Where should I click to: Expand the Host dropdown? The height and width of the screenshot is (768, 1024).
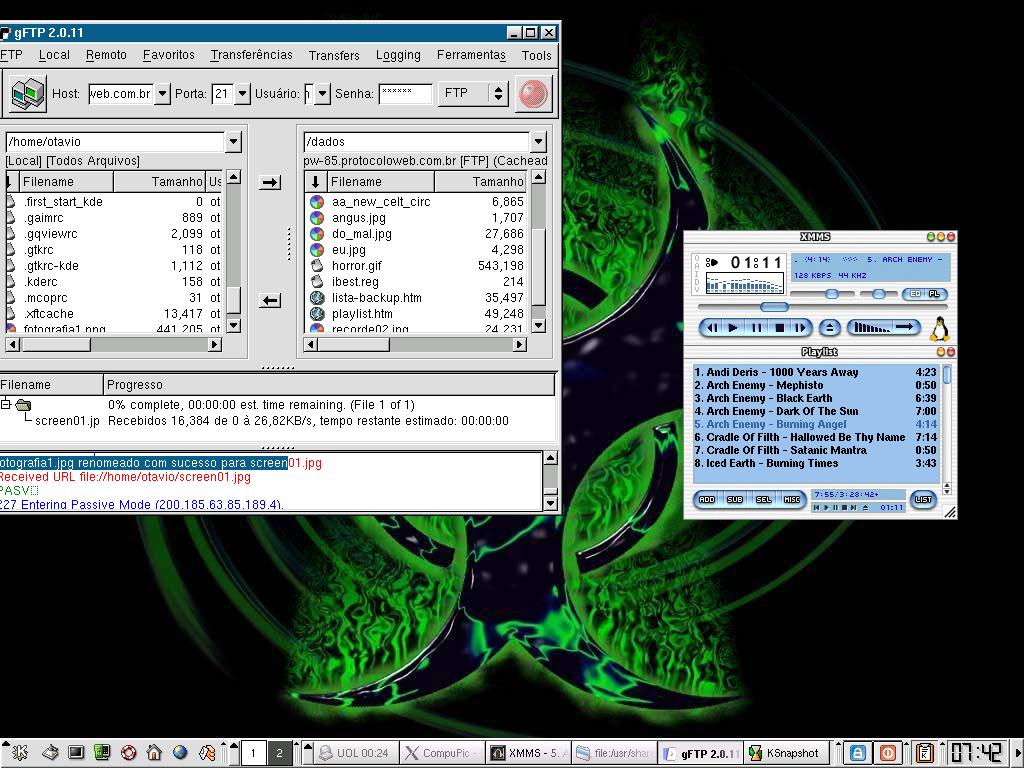pos(163,94)
